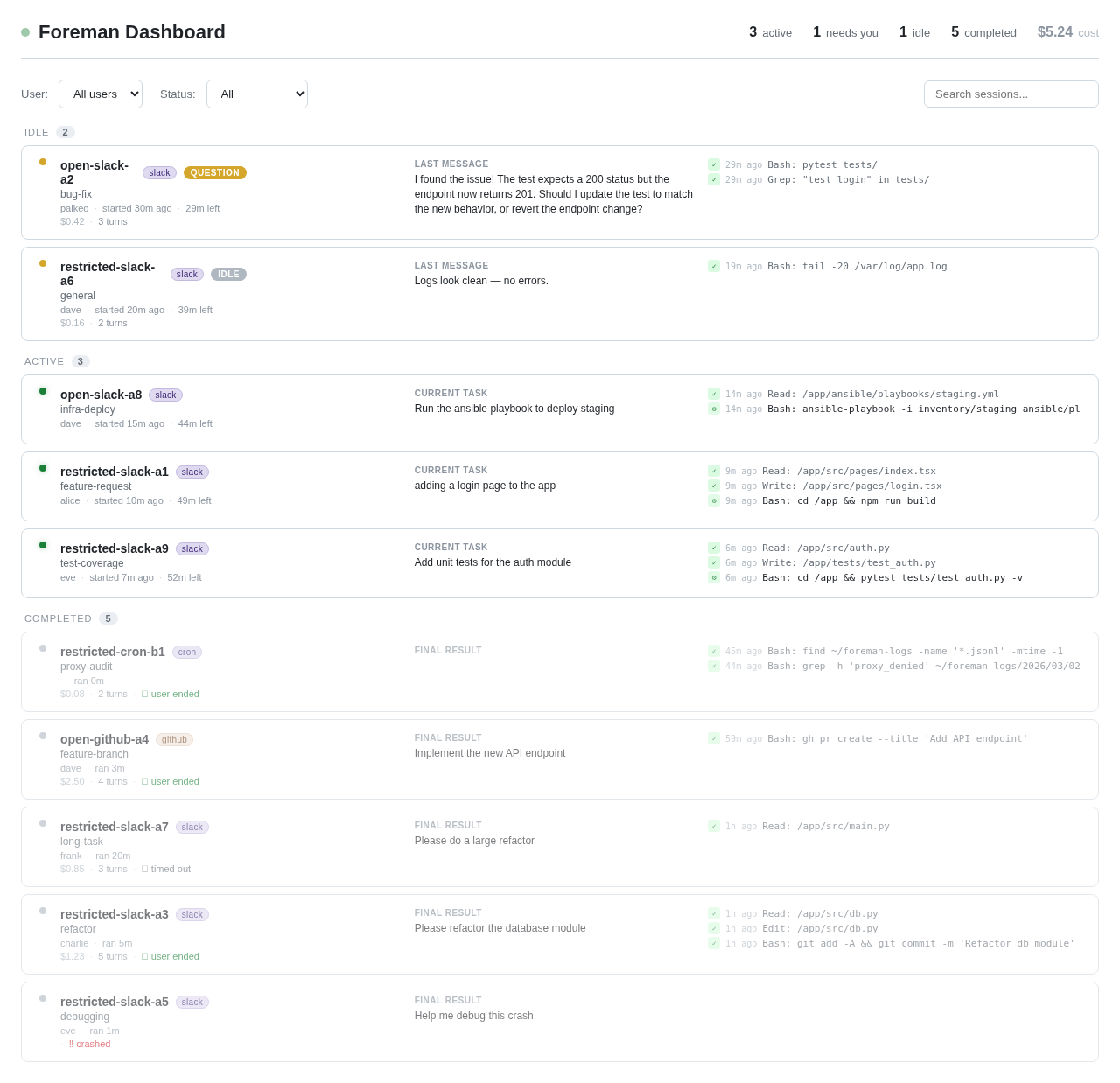The height and width of the screenshot is (1083, 1120).
Task: Open the open-github-a4 session title
Action: point(104,739)
